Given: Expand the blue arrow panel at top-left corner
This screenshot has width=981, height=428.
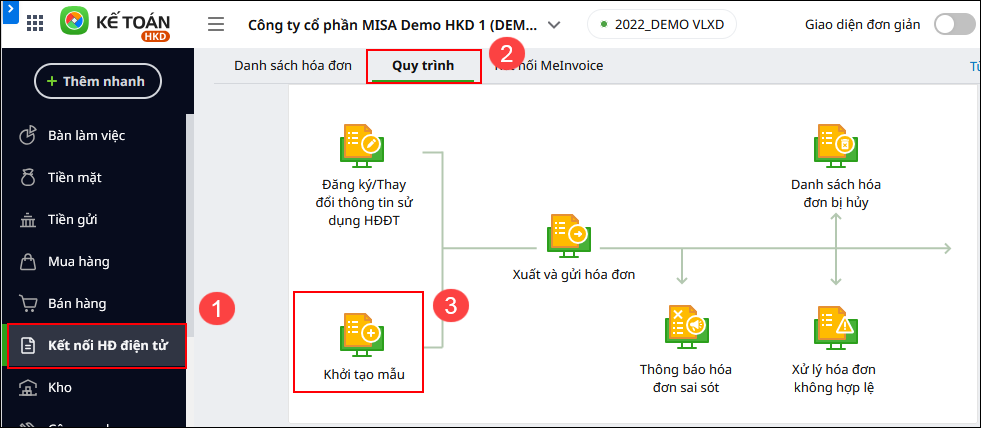Looking at the screenshot, I should pyautogui.click(x=9, y=12).
